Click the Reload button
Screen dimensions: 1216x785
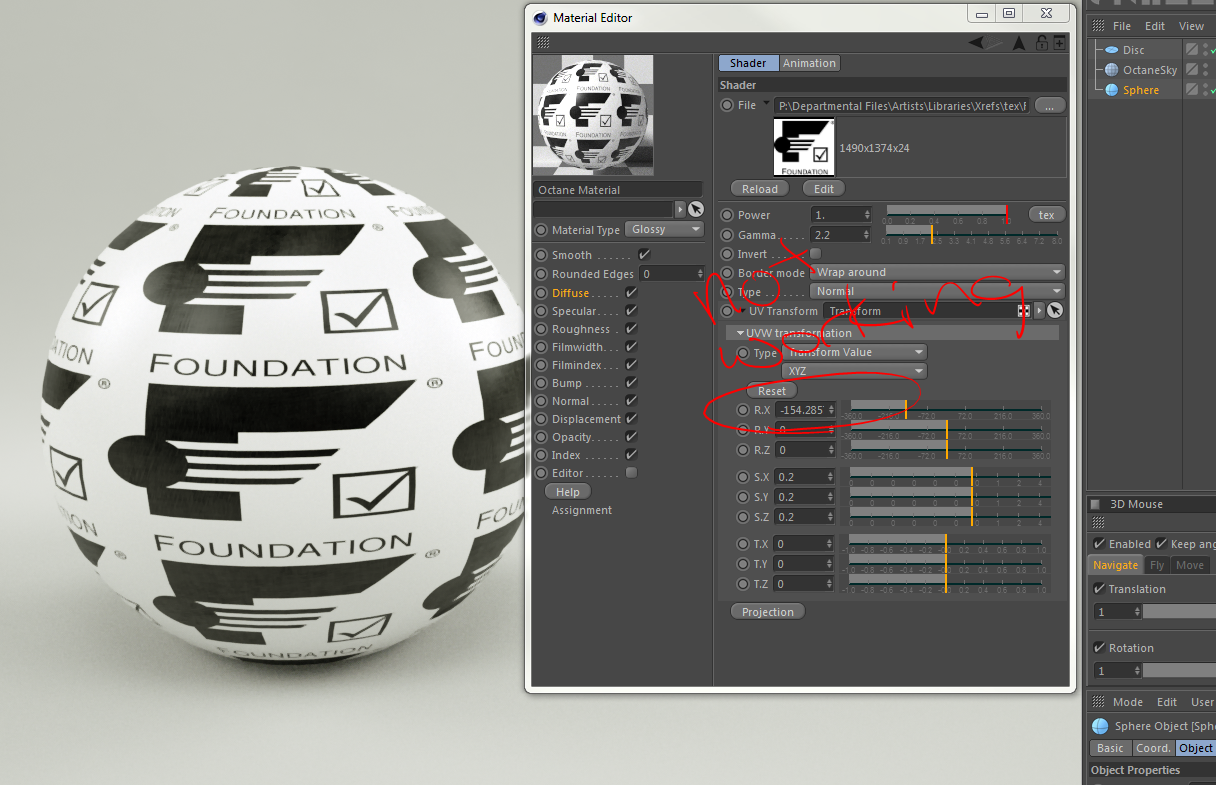coord(760,188)
